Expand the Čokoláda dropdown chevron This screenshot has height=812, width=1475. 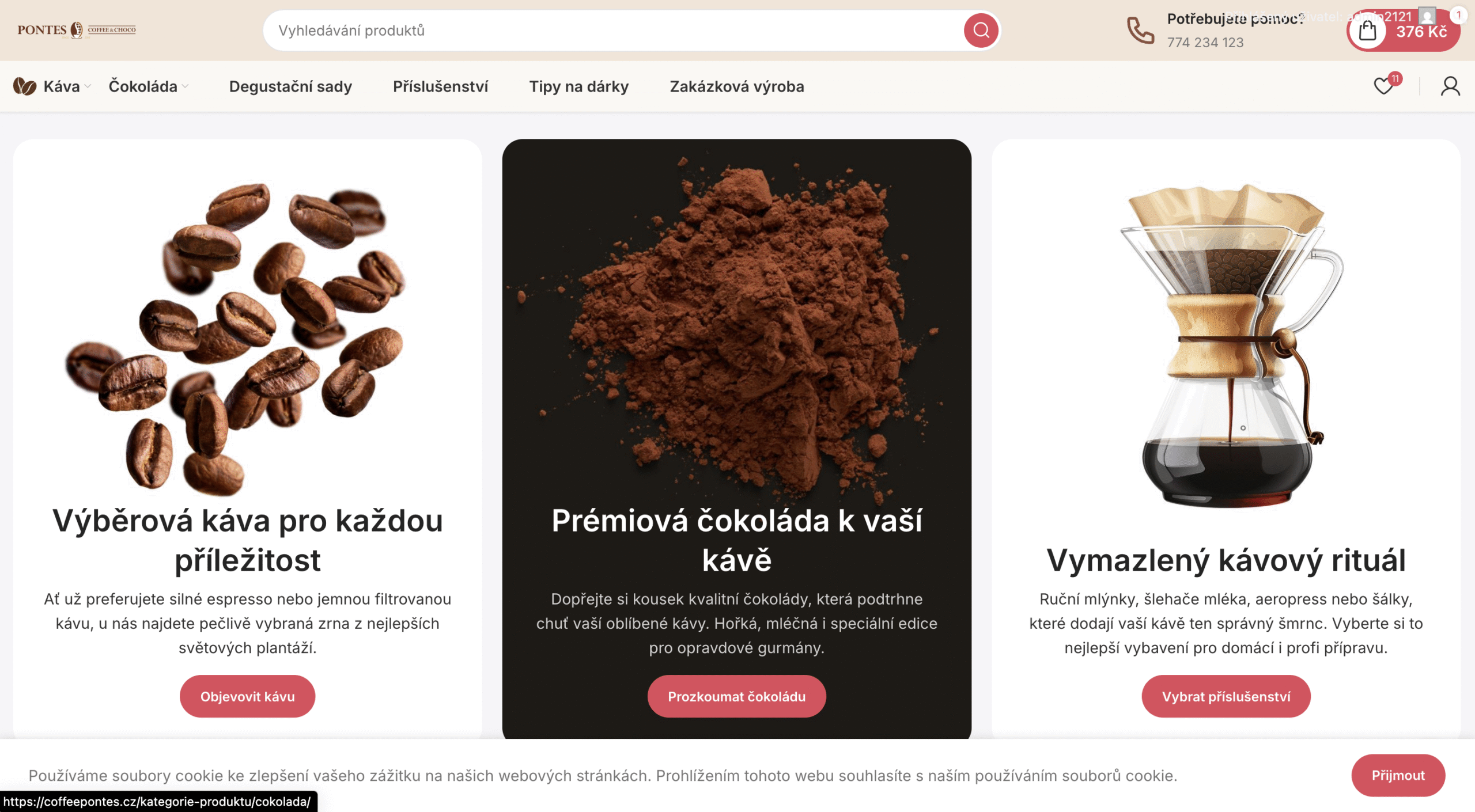(185, 86)
